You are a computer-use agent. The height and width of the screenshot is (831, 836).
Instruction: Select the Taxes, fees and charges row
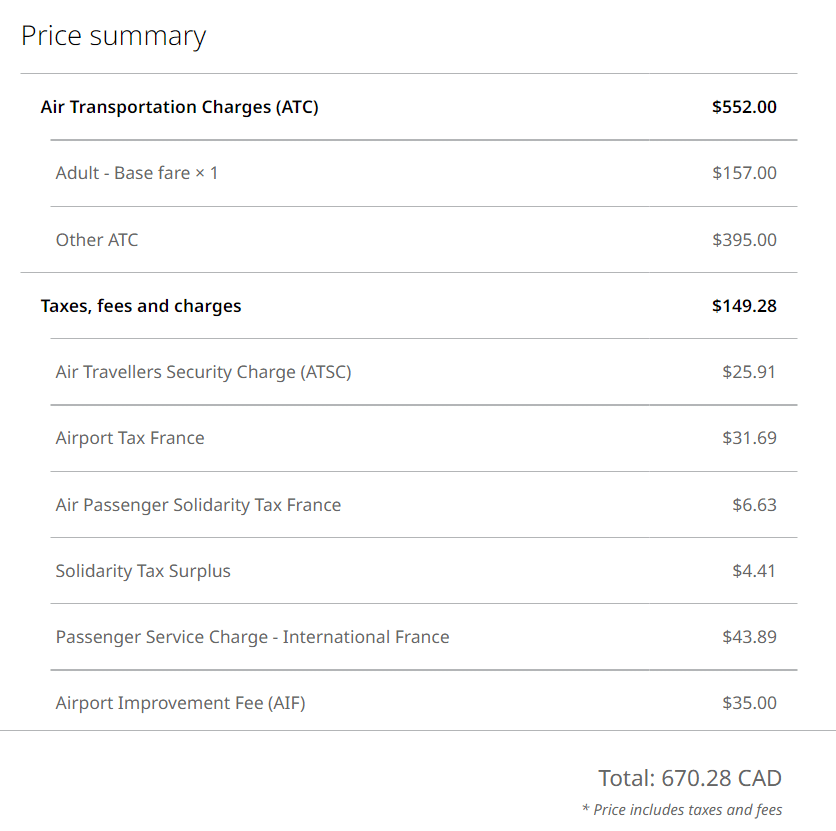point(141,306)
